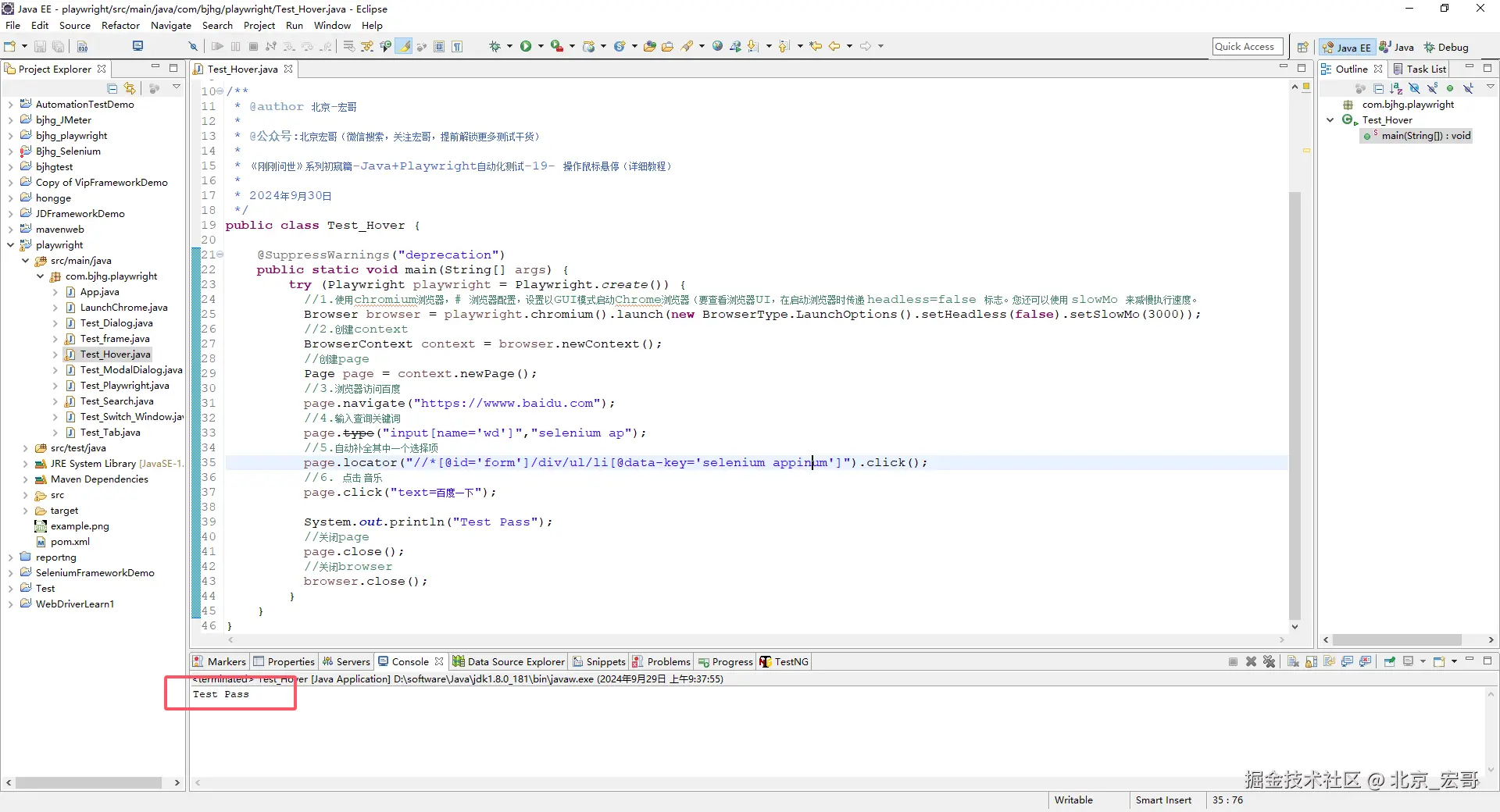Click Back navigation yellow arrow icon

tap(834, 47)
